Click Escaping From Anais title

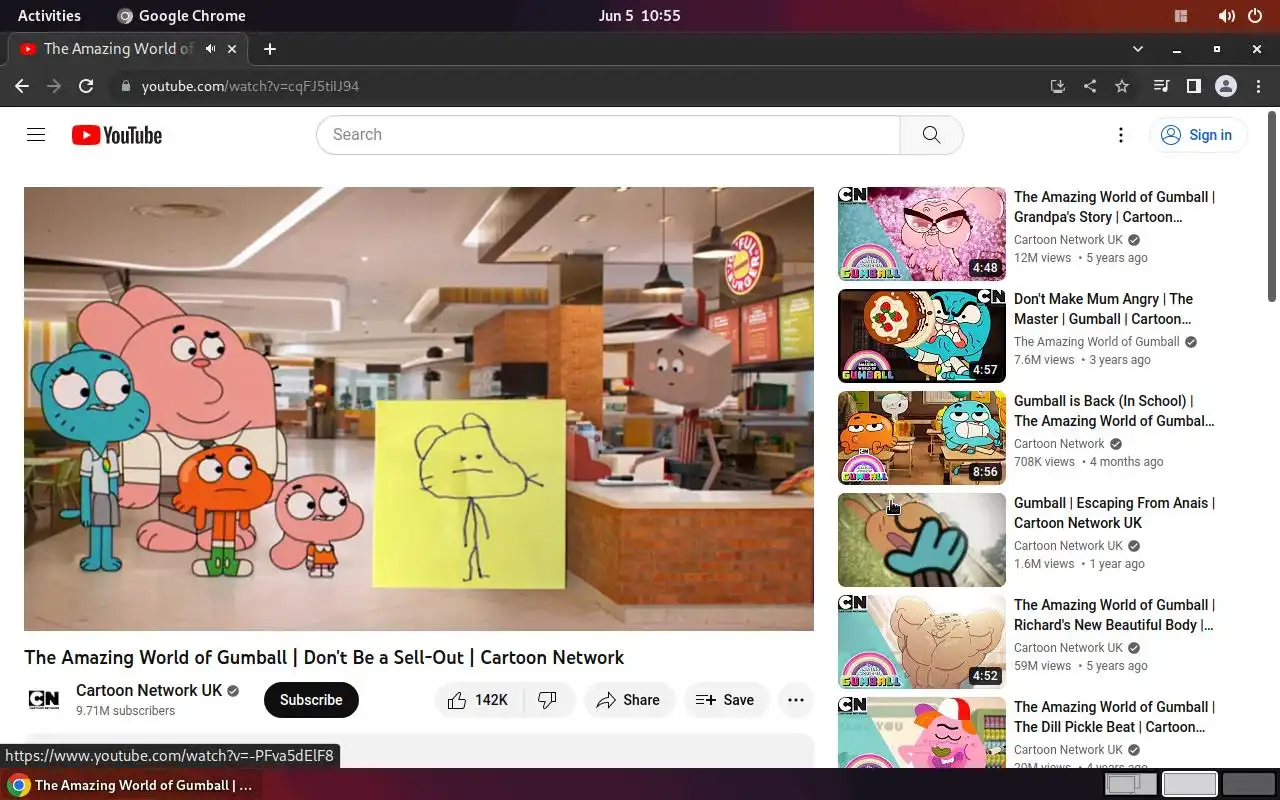(x=1114, y=513)
